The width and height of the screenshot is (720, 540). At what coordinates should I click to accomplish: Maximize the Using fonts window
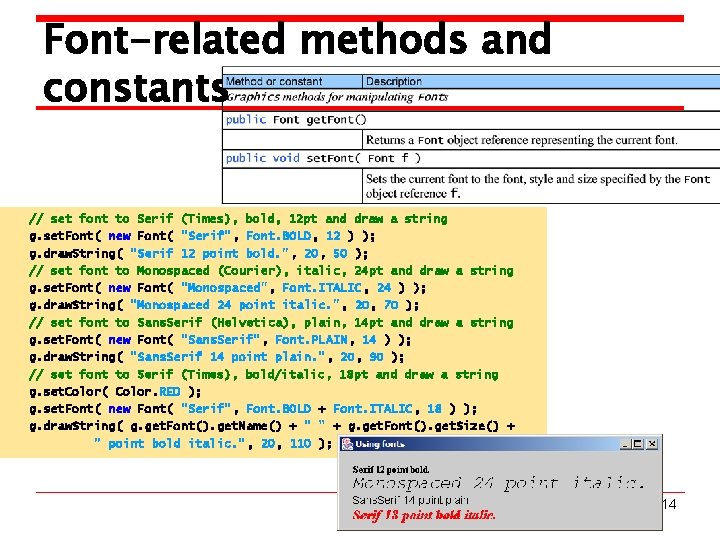[x=637, y=444]
